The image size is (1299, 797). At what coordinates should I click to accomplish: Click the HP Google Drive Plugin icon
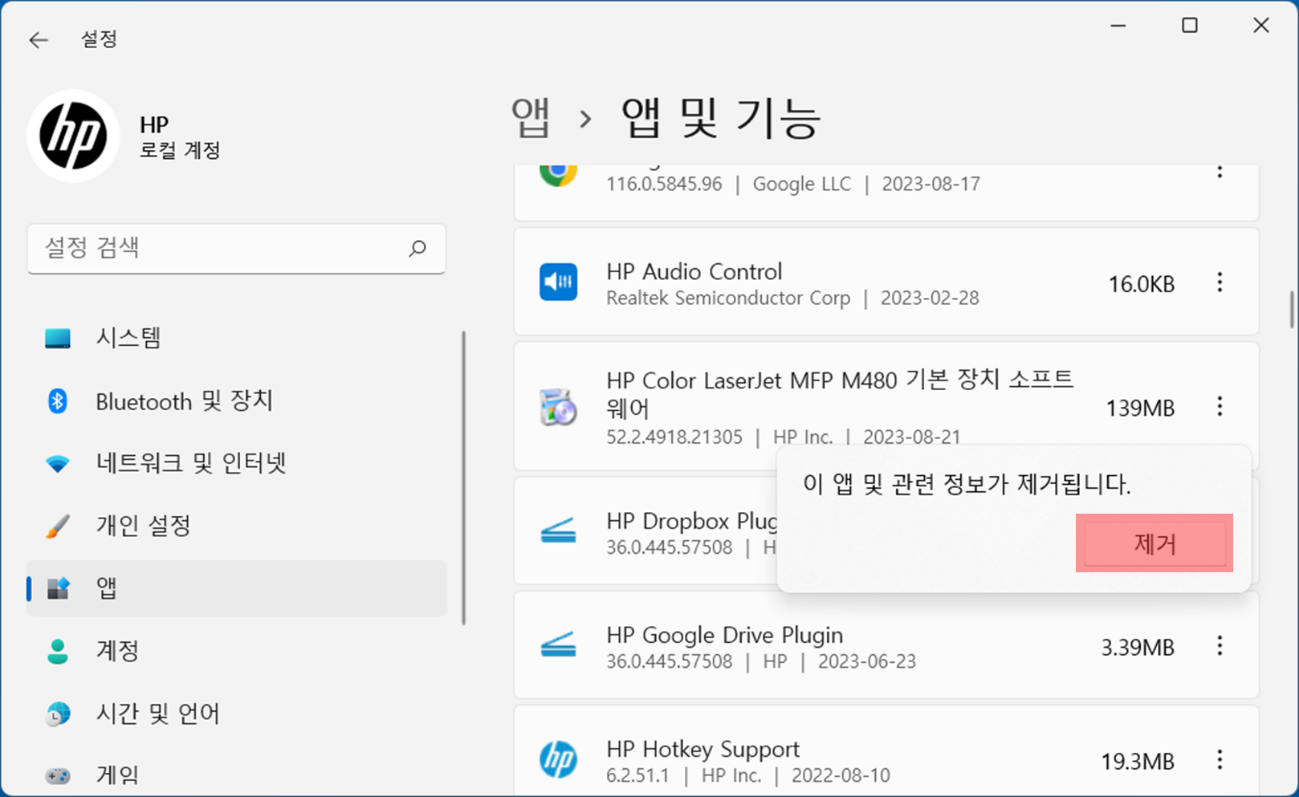(558, 645)
